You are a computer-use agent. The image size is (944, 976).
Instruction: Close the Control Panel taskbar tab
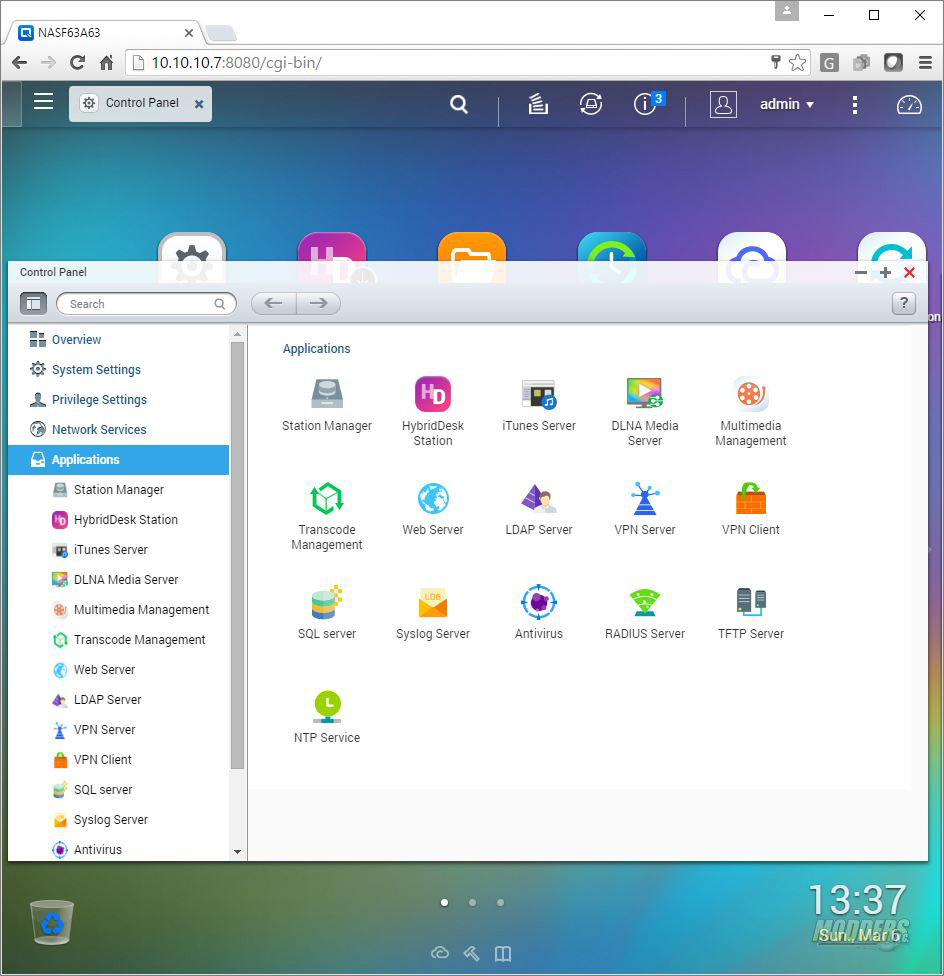click(x=199, y=104)
